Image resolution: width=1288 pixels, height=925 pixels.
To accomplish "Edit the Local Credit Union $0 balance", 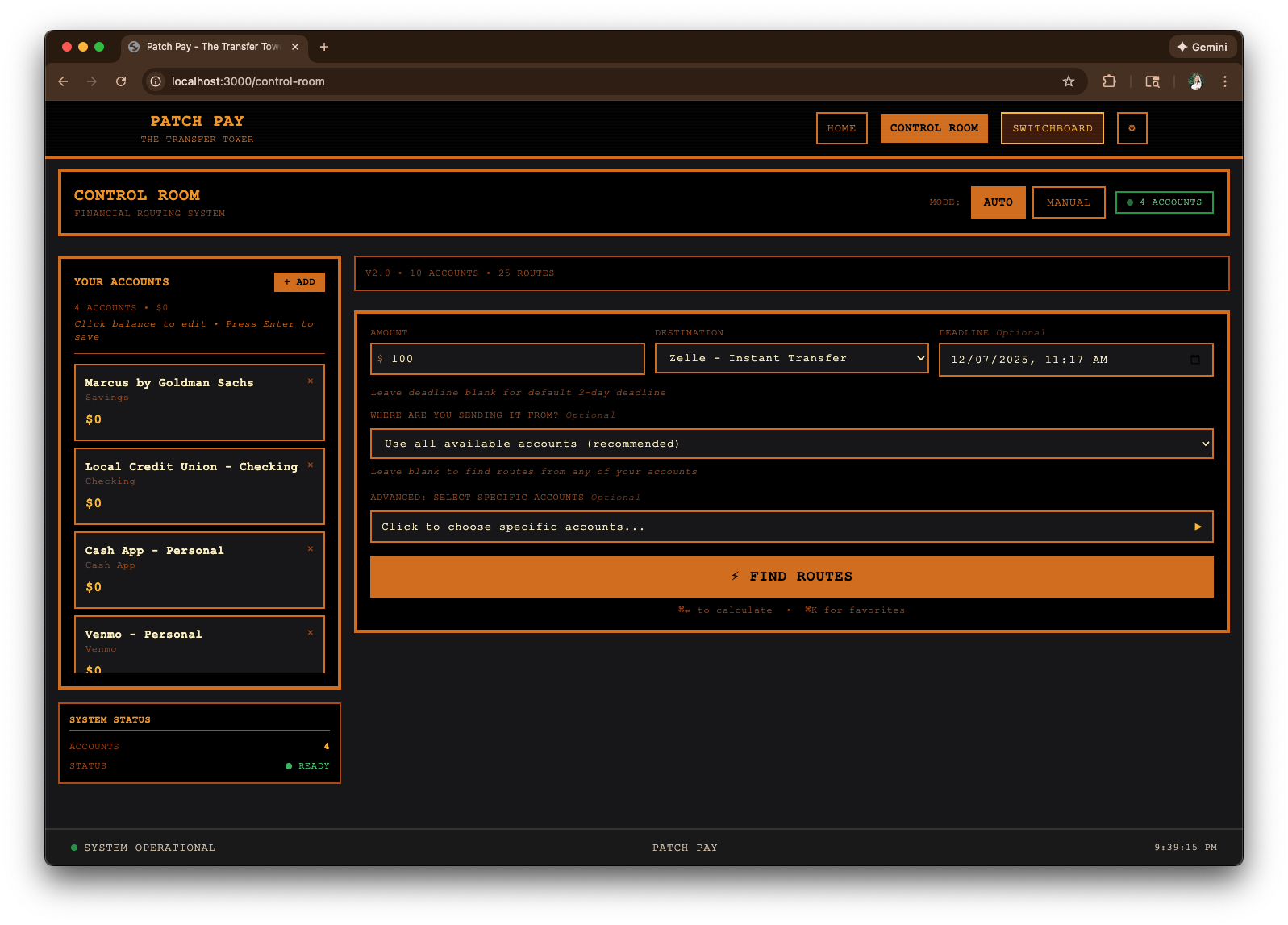I will click(94, 503).
